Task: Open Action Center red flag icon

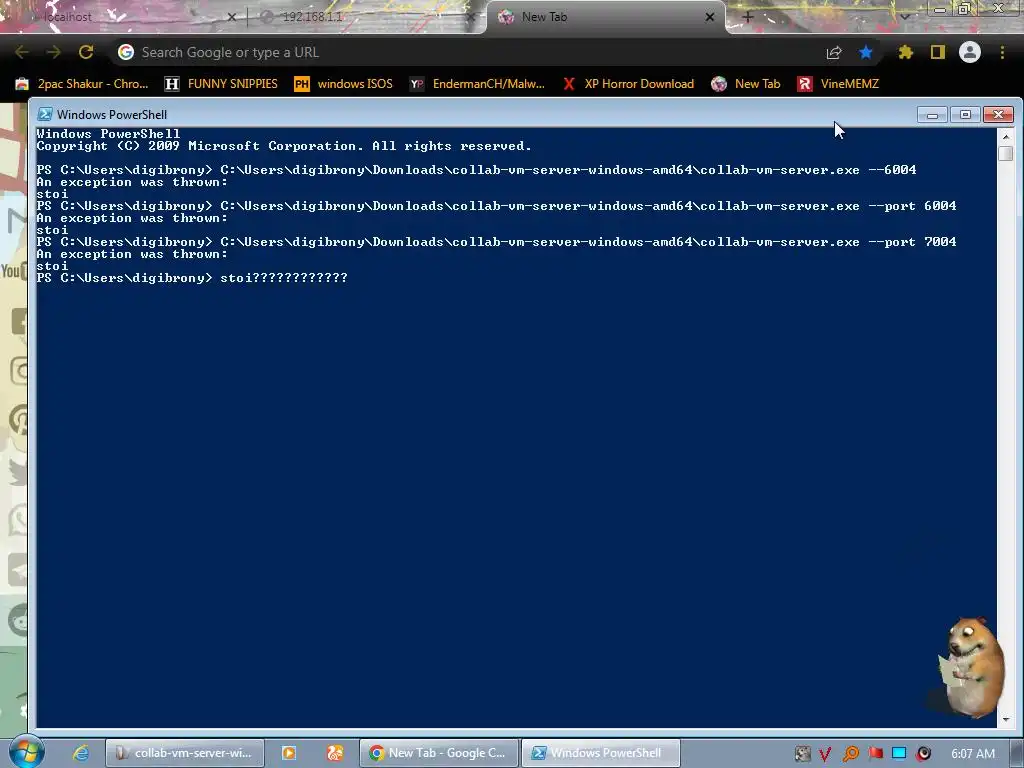Action: [875, 754]
